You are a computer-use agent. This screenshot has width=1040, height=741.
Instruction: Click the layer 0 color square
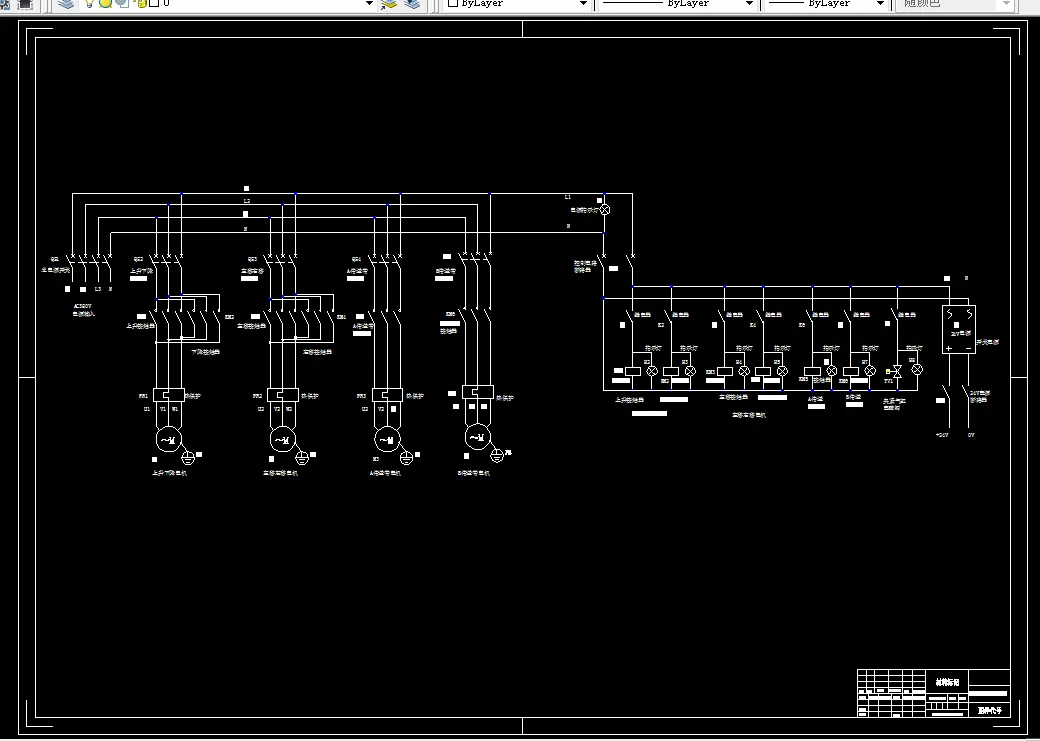click(x=154, y=3)
